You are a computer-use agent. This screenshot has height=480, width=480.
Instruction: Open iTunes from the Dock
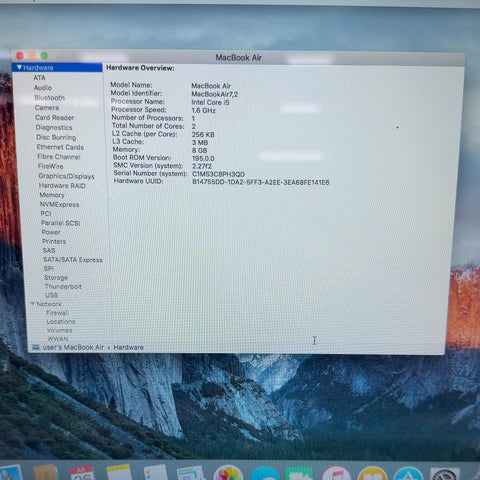point(336,473)
